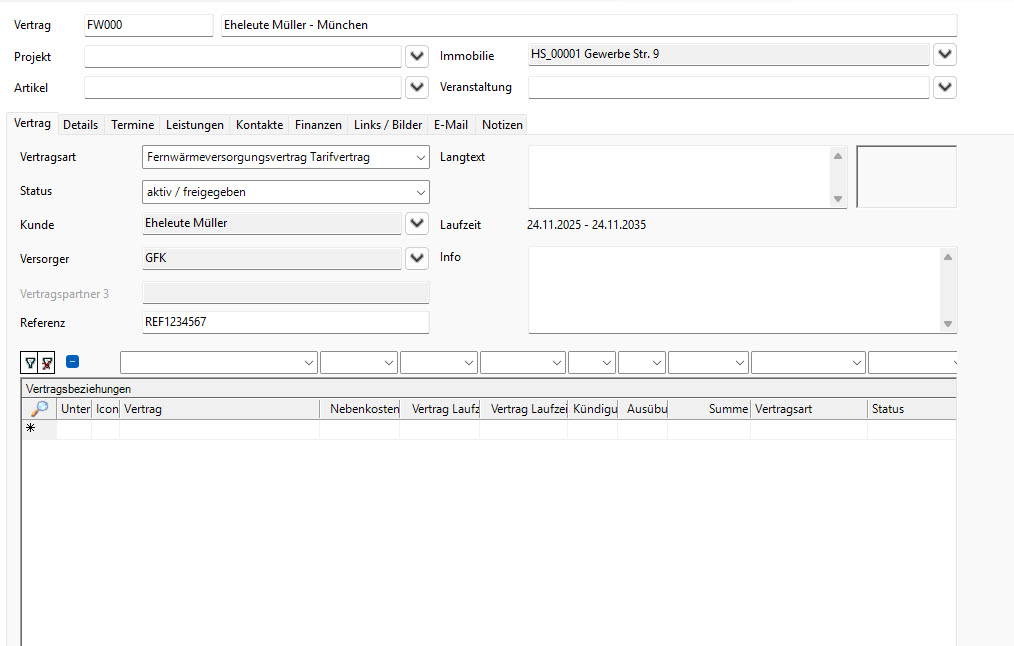Click into the Referenz field REF1234567
The image size is (1014, 646).
pyautogui.click(x=285, y=323)
